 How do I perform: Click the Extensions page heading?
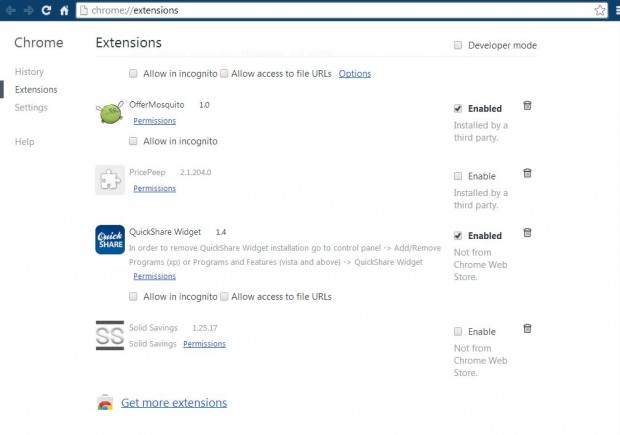point(129,43)
